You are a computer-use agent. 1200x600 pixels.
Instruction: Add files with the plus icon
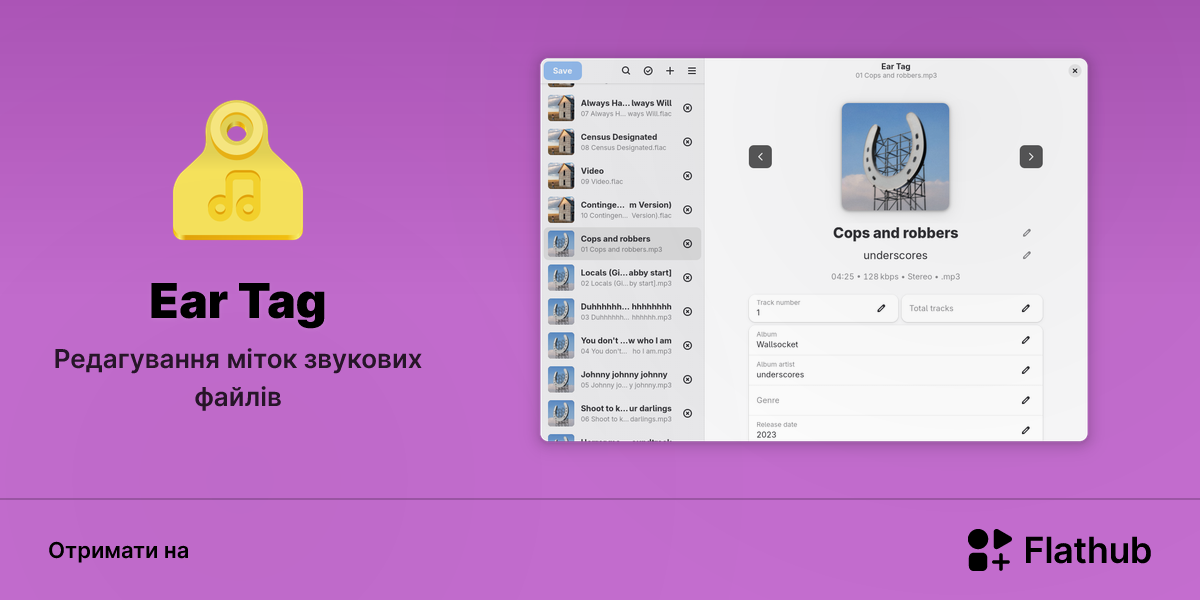pyautogui.click(x=670, y=71)
